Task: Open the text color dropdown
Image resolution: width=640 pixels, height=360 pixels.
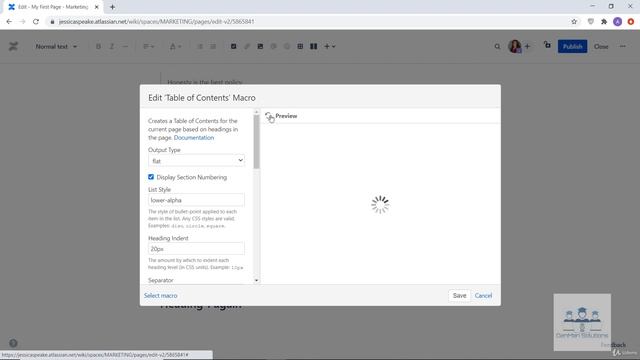Action: 176,47
